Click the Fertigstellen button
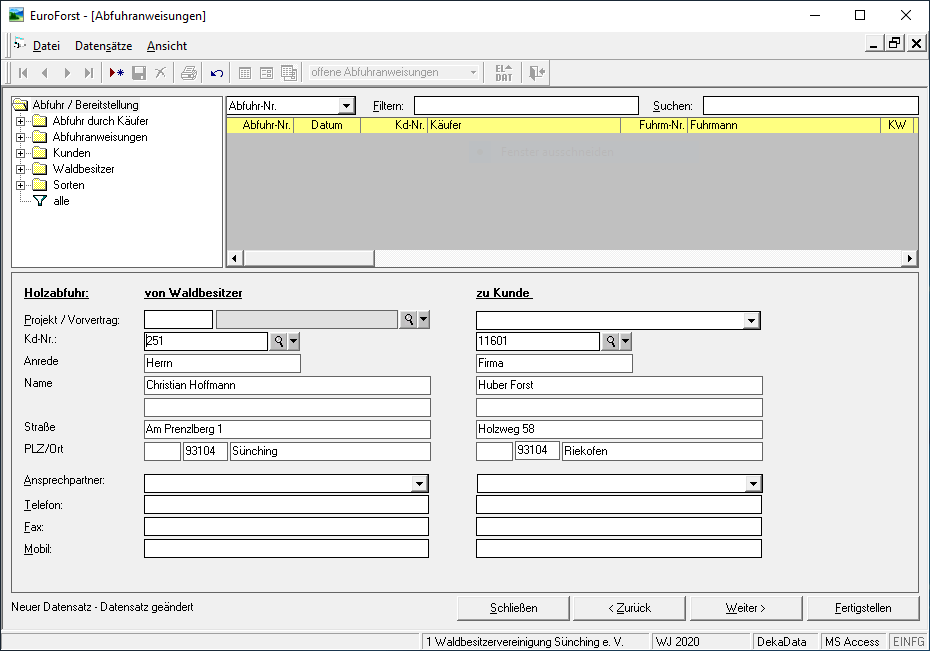Screen dimensions: 930x651 click(x=863, y=608)
